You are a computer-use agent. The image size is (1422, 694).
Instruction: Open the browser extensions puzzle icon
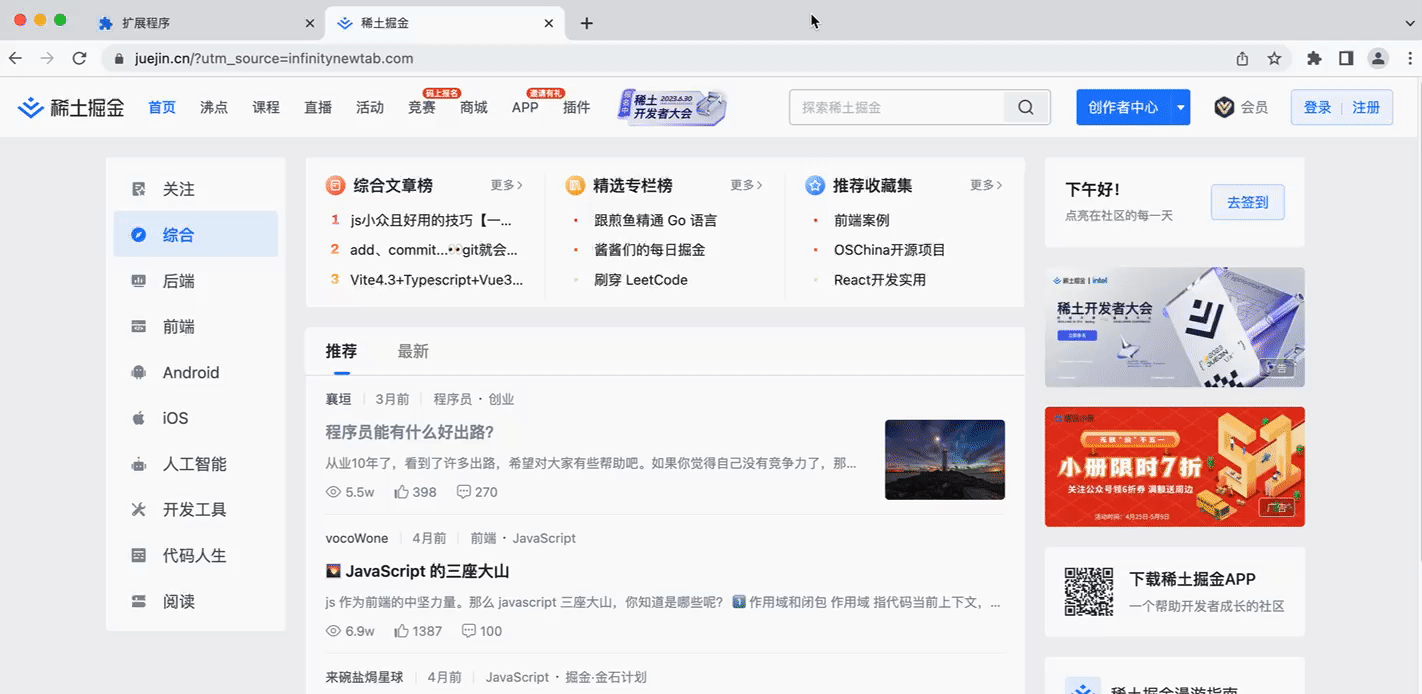click(x=1314, y=58)
